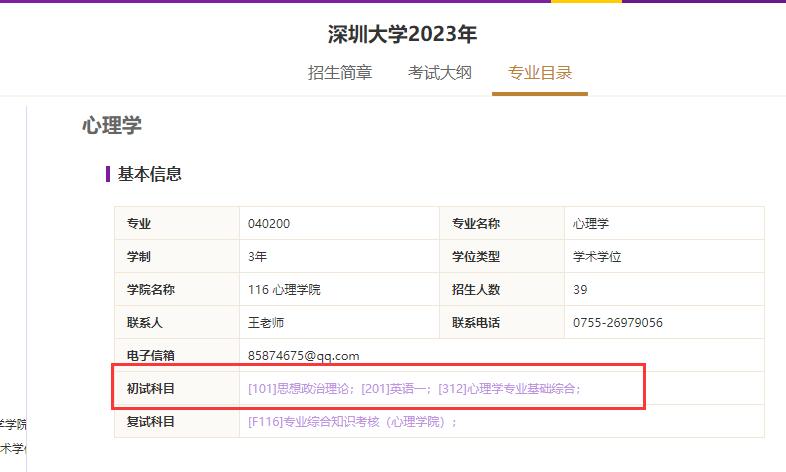This screenshot has width=786, height=472.
Task: Select the 心理学 value in 专业名称 row
Action: (x=591, y=223)
